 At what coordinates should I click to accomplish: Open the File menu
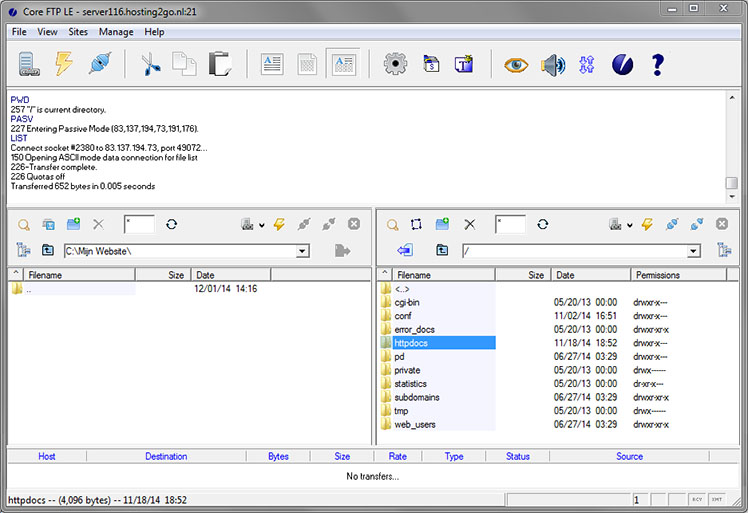tap(19, 32)
